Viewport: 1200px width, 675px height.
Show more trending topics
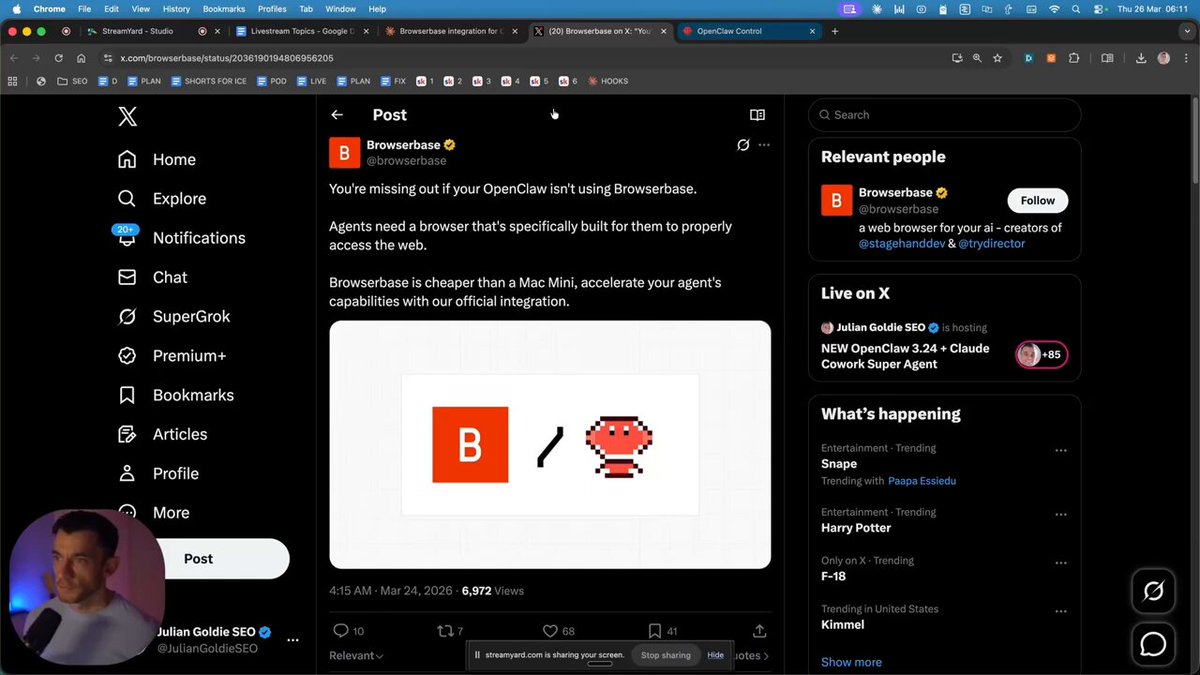pos(850,662)
